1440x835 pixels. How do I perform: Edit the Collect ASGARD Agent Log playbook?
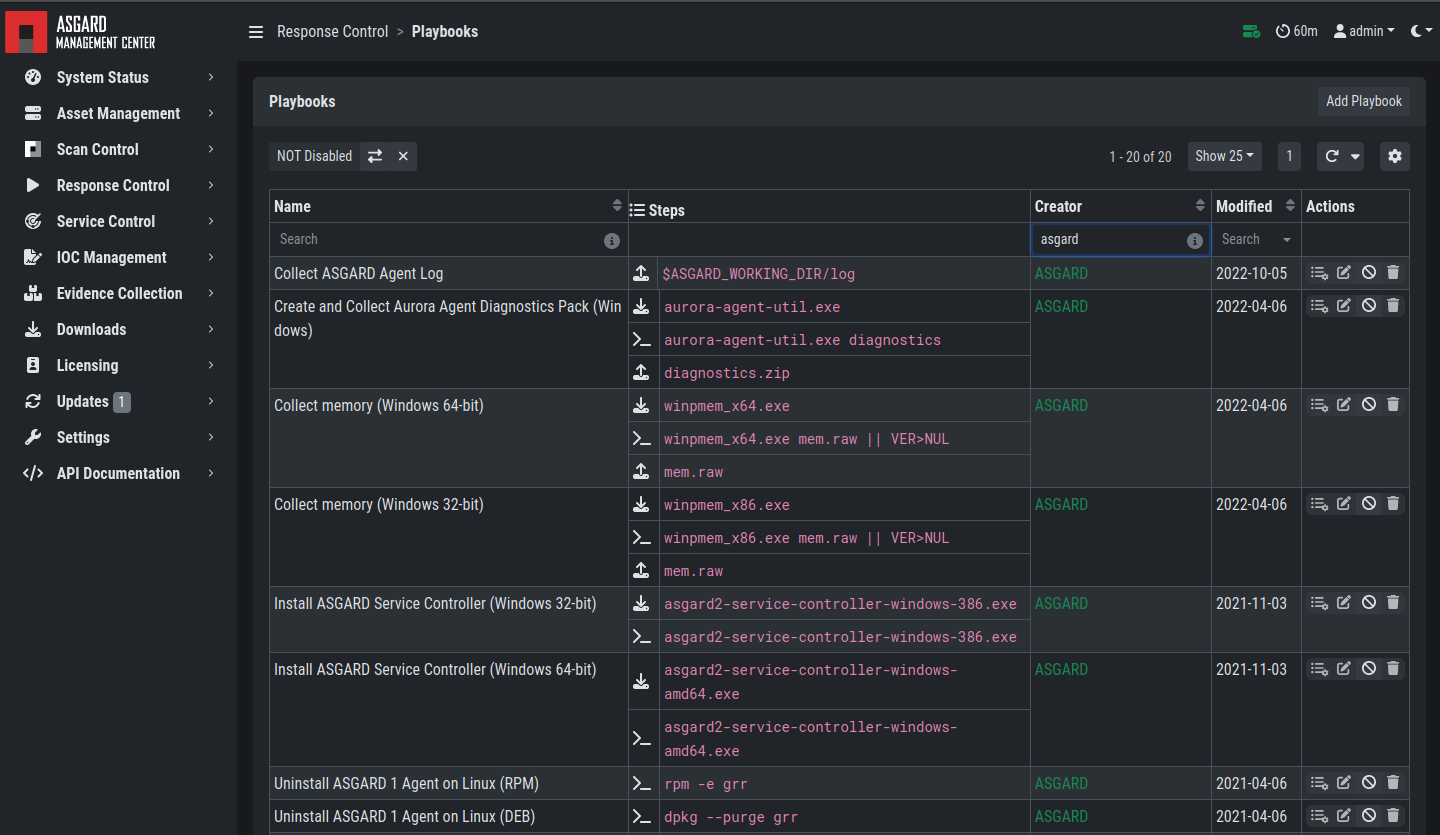click(x=1344, y=273)
